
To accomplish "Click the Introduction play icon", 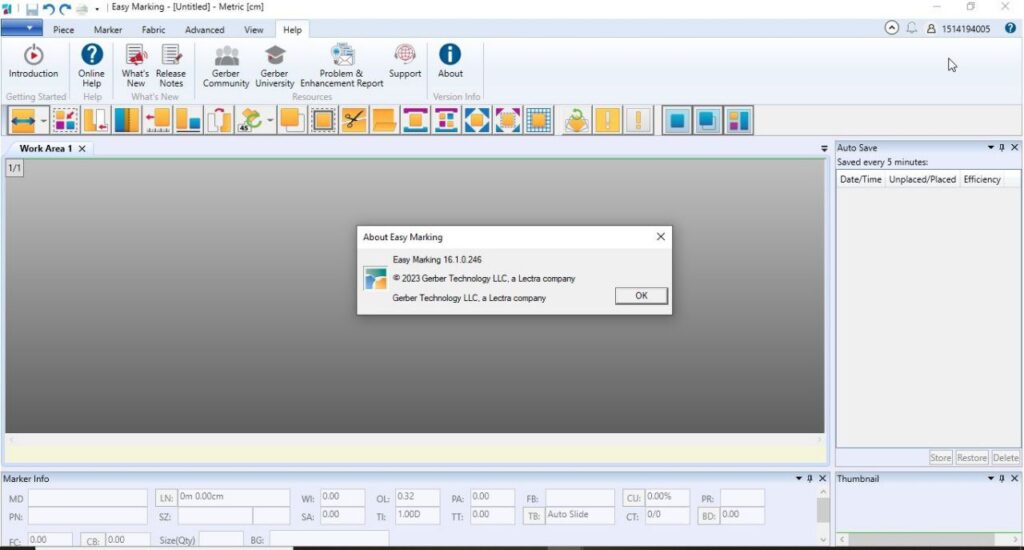I will [x=33, y=56].
